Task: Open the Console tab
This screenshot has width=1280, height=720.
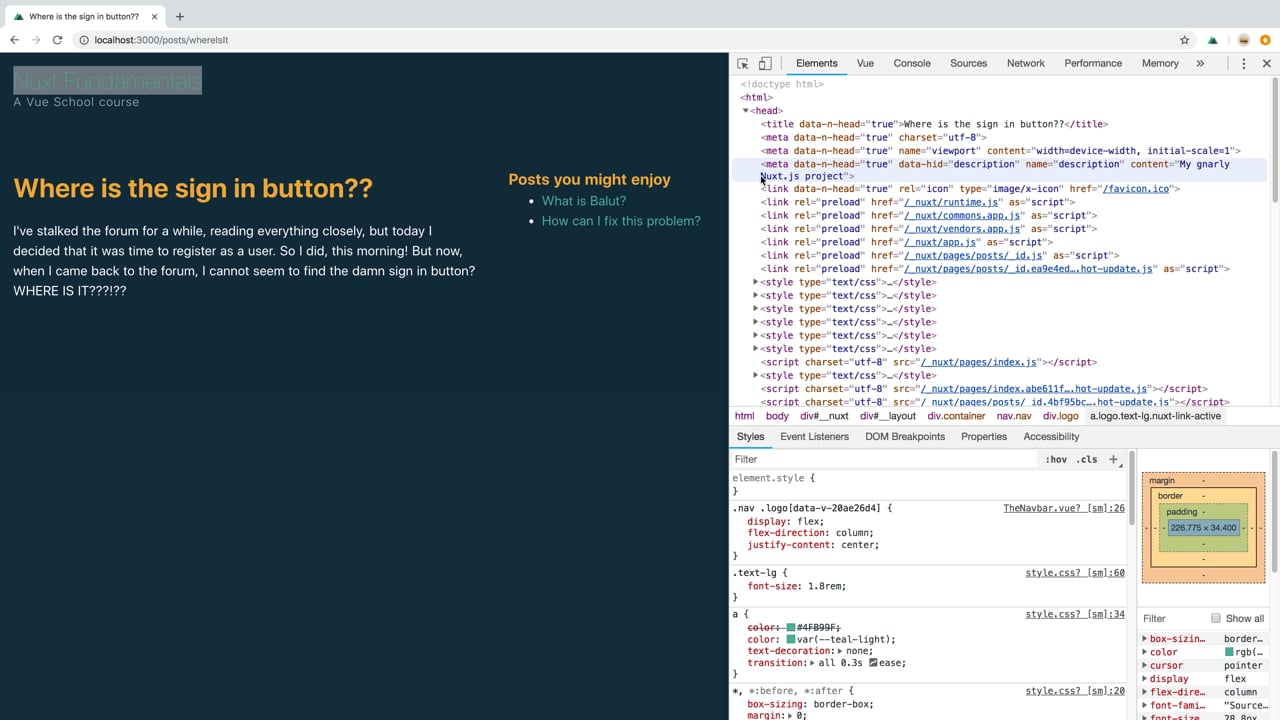Action: coord(912,63)
